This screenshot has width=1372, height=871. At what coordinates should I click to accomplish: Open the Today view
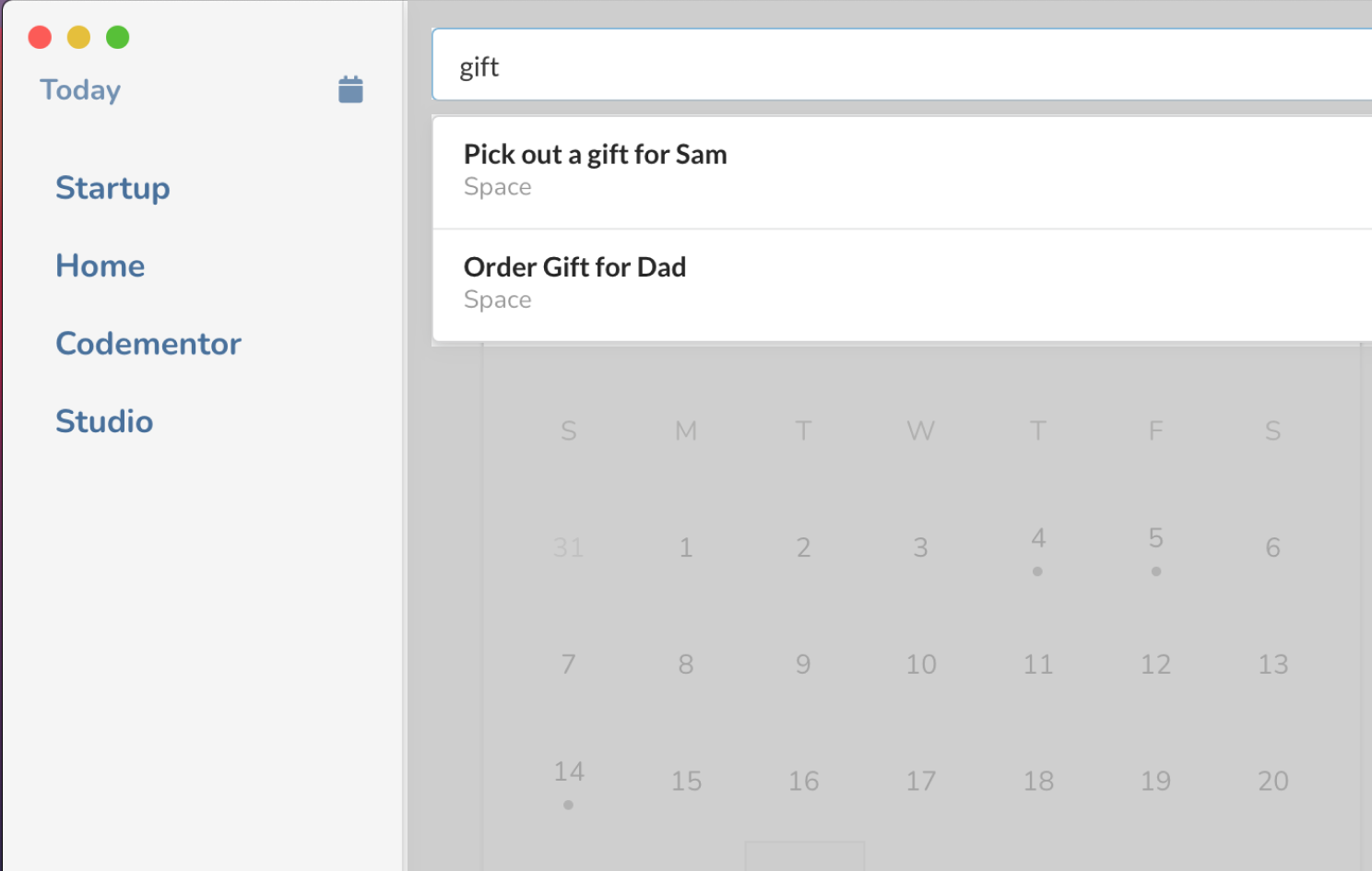click(80, 90)
